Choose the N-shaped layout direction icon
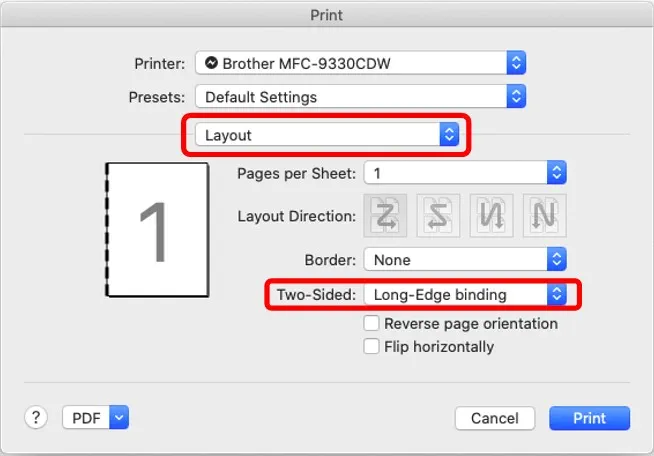 (543, 215)
